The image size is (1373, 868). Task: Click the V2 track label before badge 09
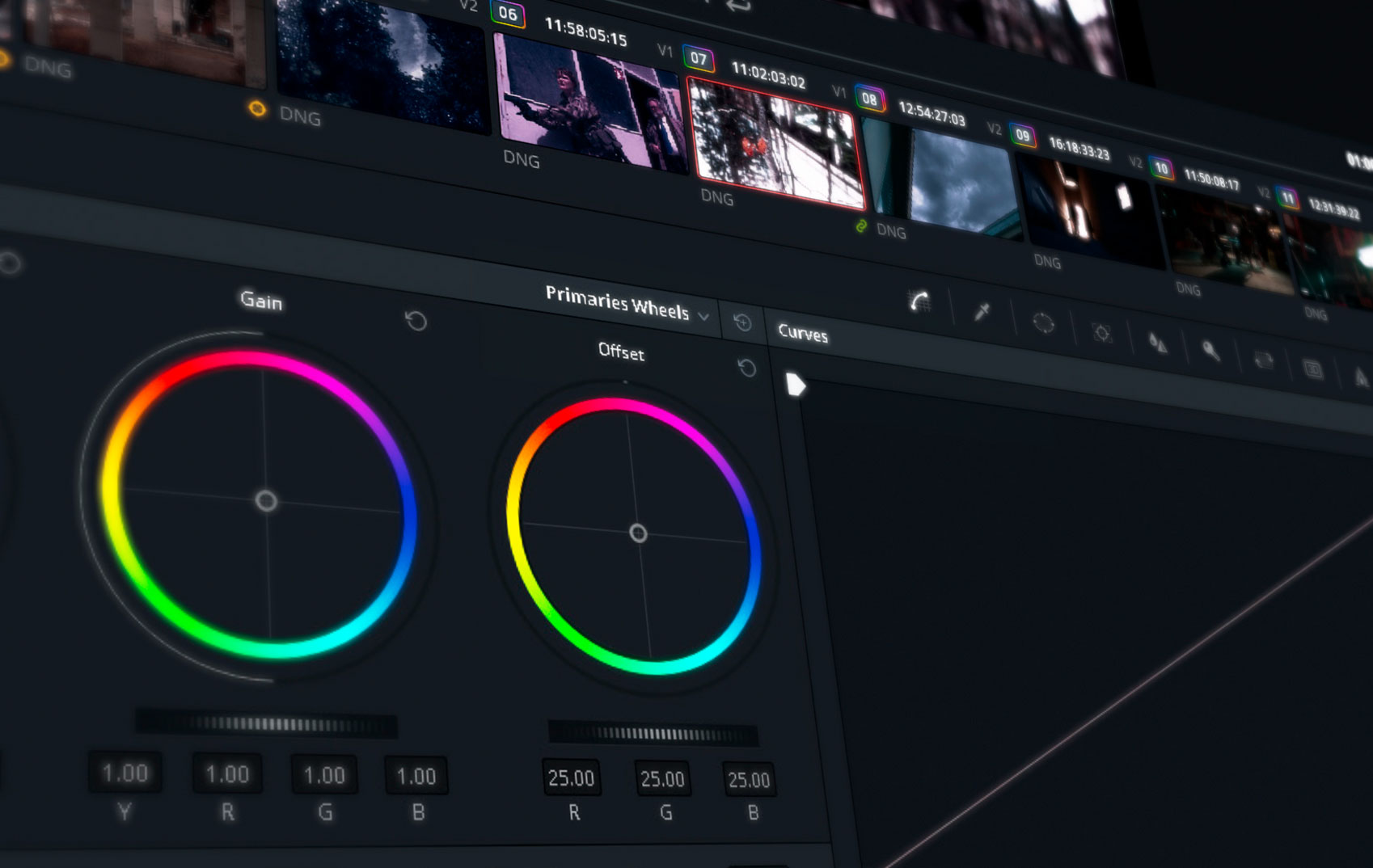pyautogui.click(x=995, y=129)
